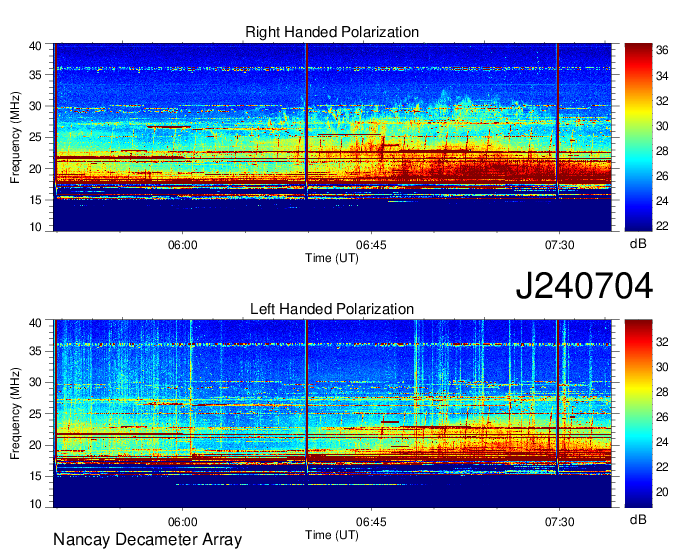Click 06:45 tick on Right Handed time axis
Screen dimensions: 680x552
(x=371, y=245)
